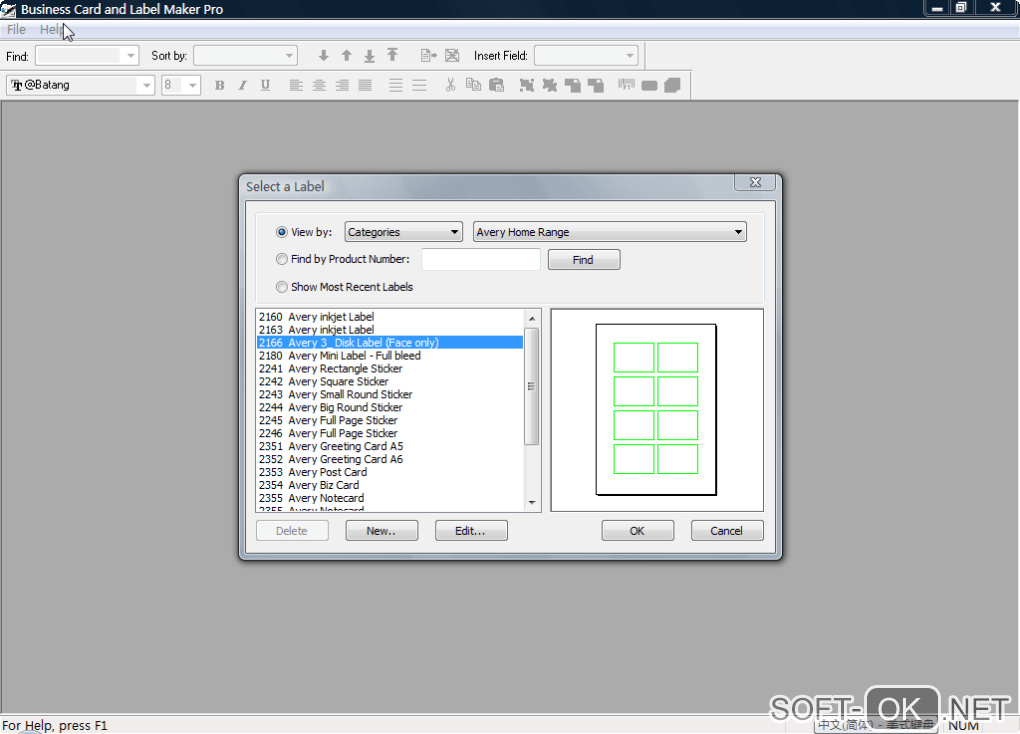Viewport: 1020px width, 734px height.
Task: Click the label layout preview thumbnail
Action: point(656,410)
